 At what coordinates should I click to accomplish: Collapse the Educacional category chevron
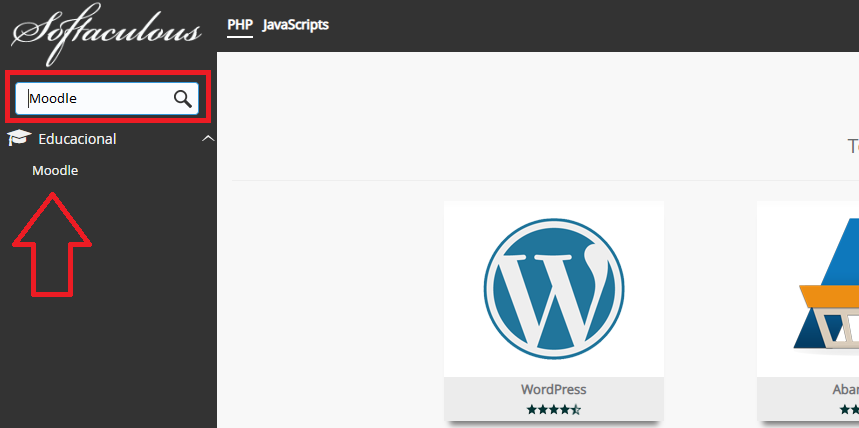208,139
